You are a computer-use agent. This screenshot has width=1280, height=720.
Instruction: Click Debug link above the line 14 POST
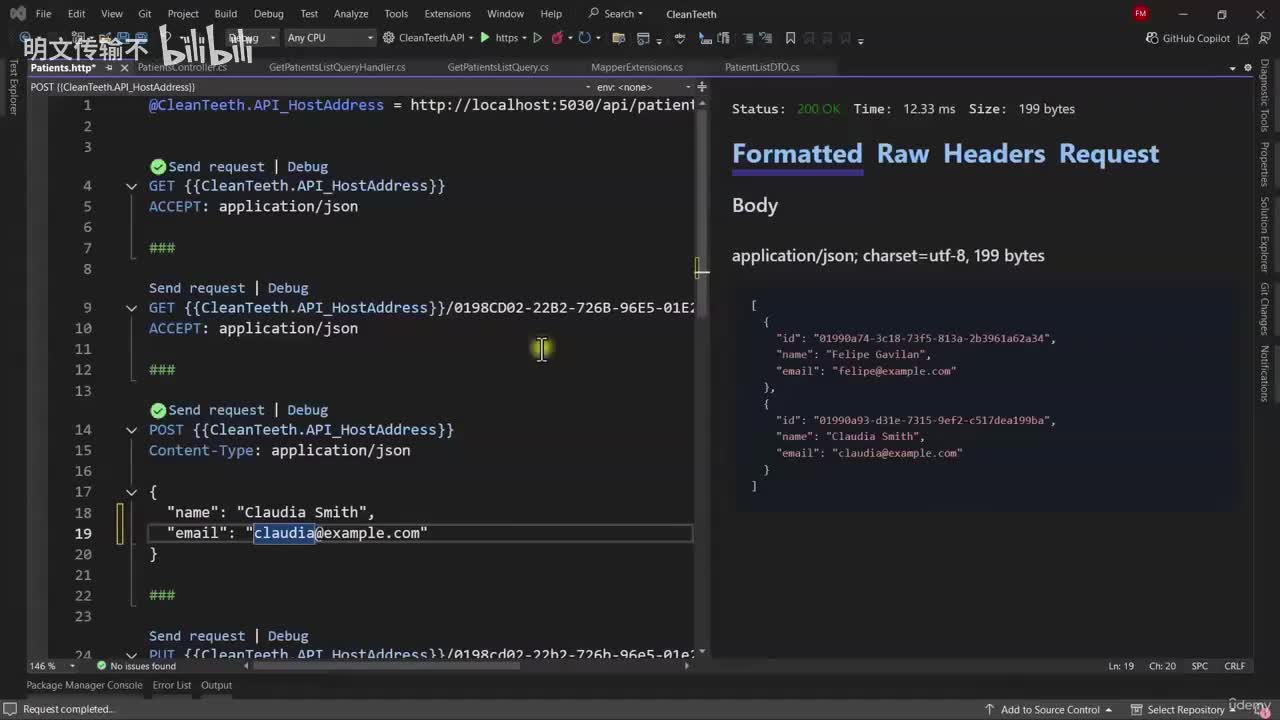tap(308, 410)
